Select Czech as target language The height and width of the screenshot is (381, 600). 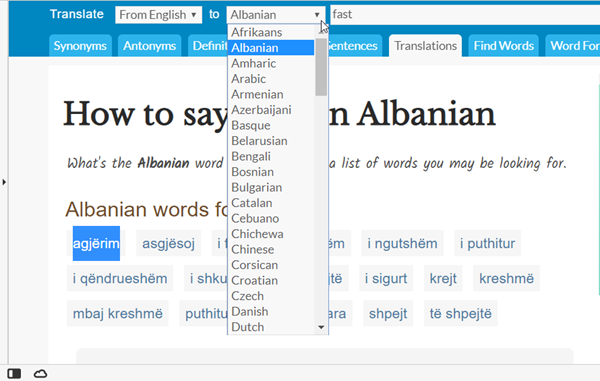click(271, 296)
